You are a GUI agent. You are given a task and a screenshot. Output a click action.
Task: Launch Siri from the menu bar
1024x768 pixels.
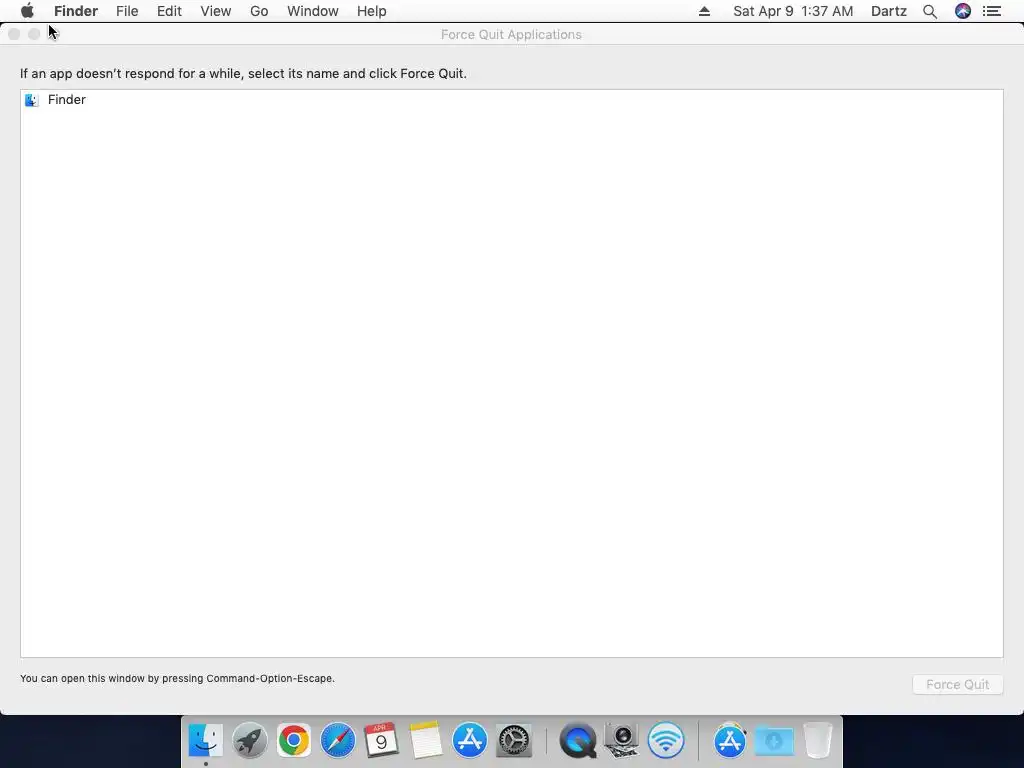[x=963, y=11]
